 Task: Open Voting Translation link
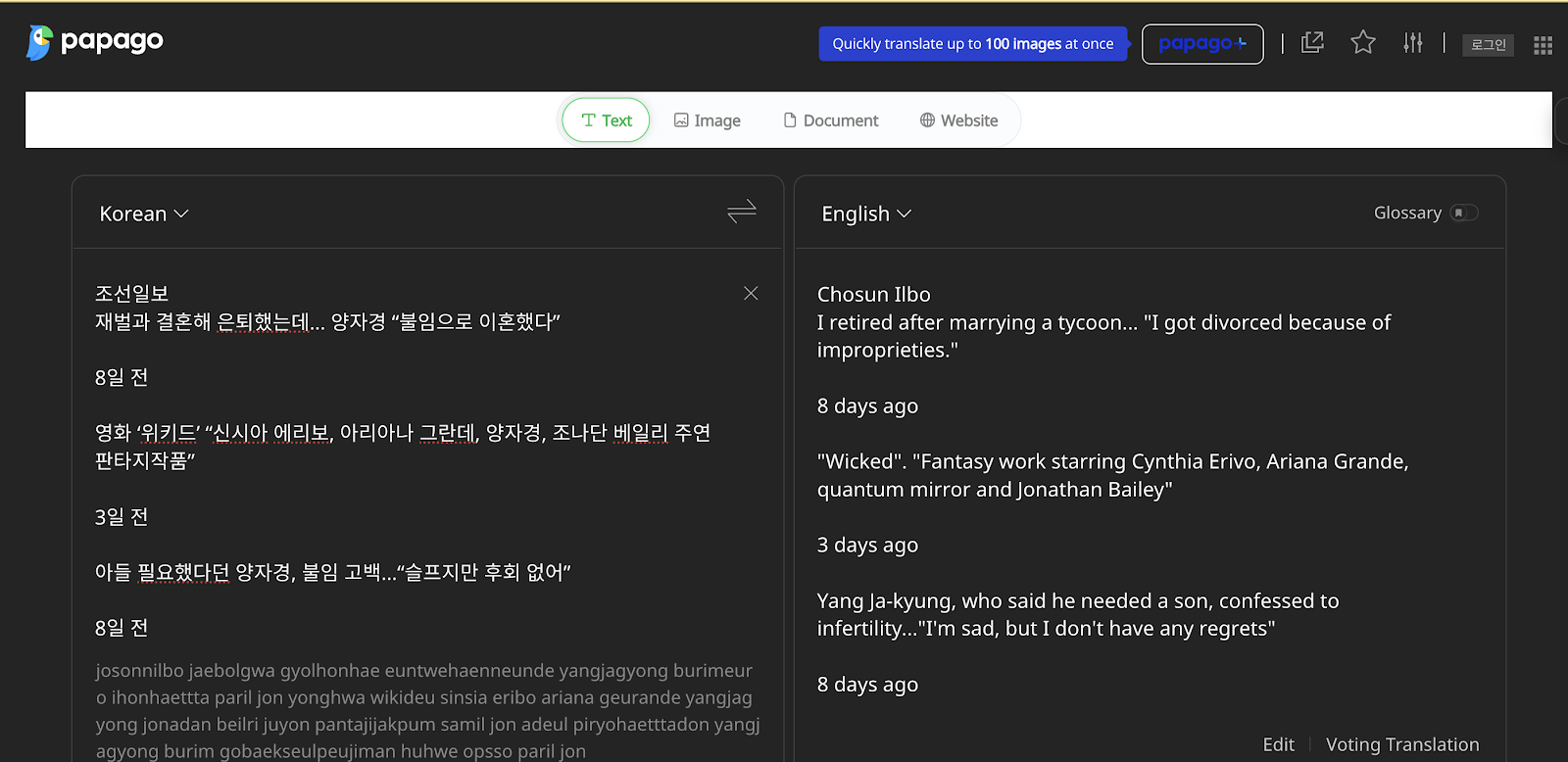tap(1402, 744)
